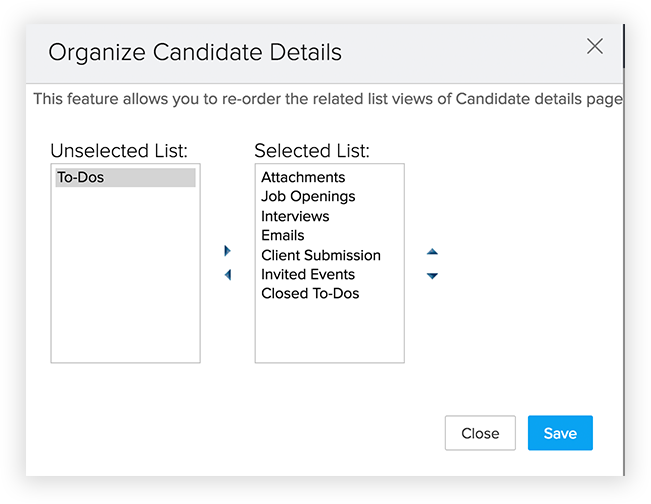
Task: Click the move up arrow icon
Action: pos(432,252)
